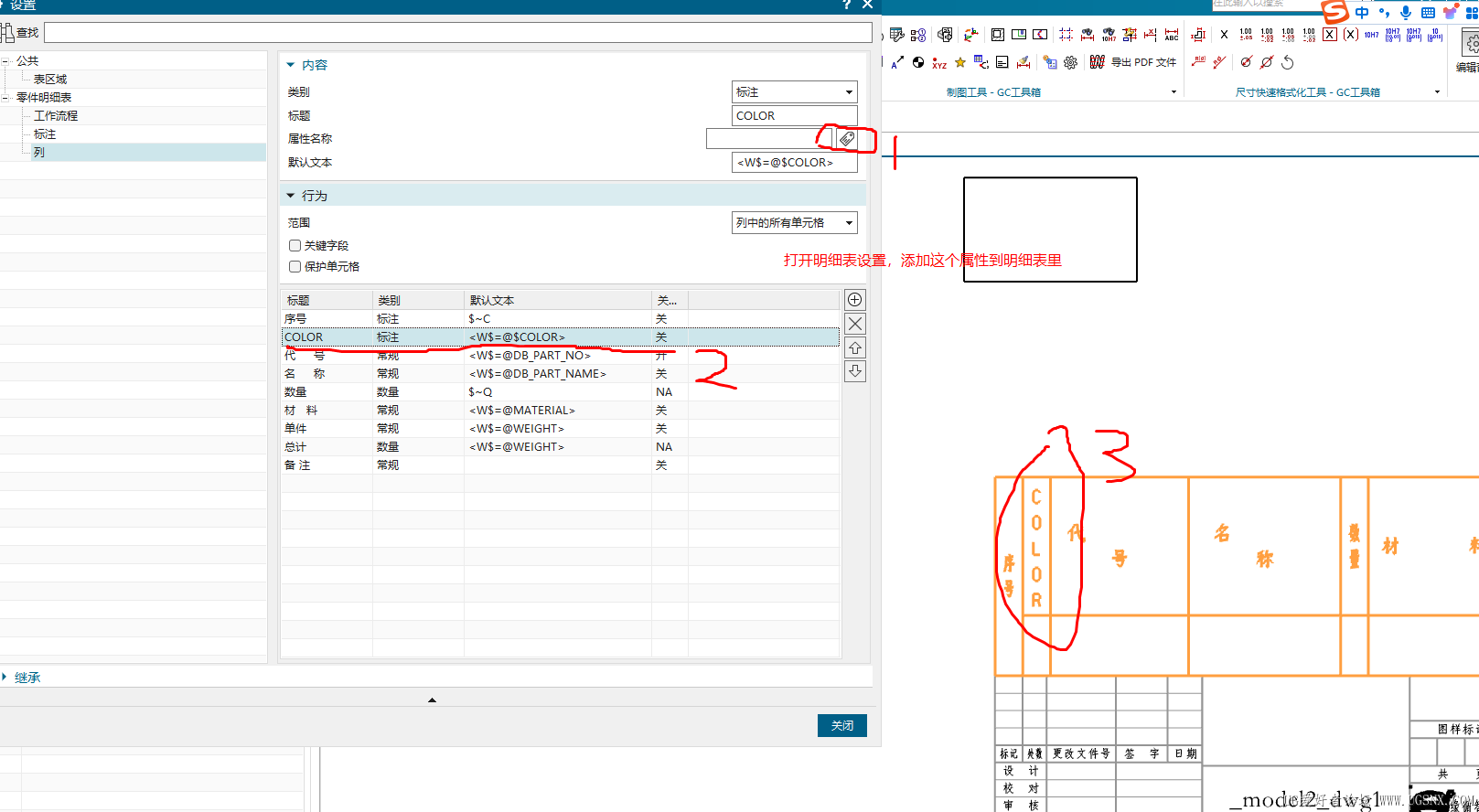
Task: Click the table-with-wrench icon in GC drafting tools
Action: click(897, 35)
